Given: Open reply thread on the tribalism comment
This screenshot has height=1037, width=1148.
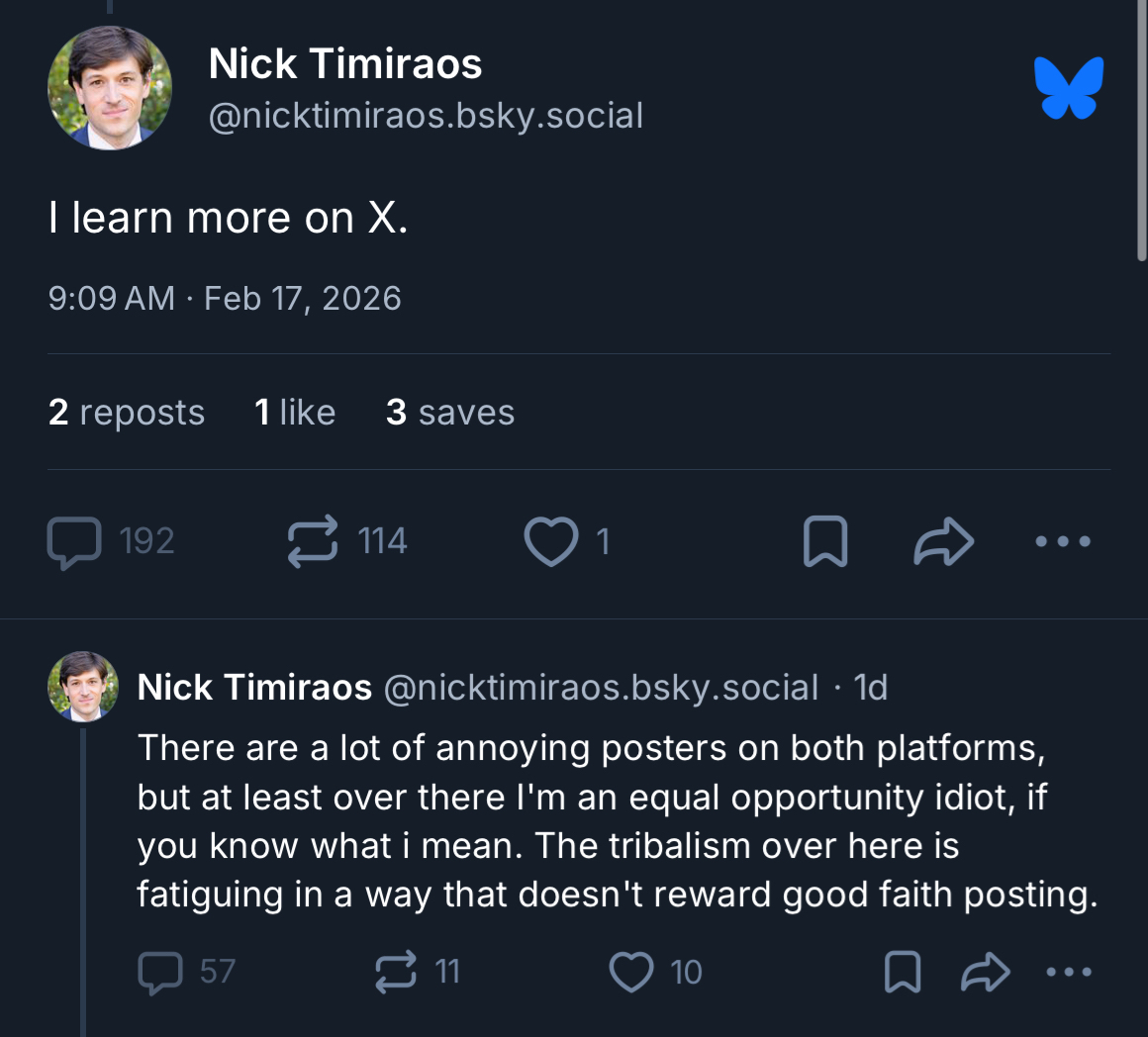Looking at the screenshot, I should point(160,972).
